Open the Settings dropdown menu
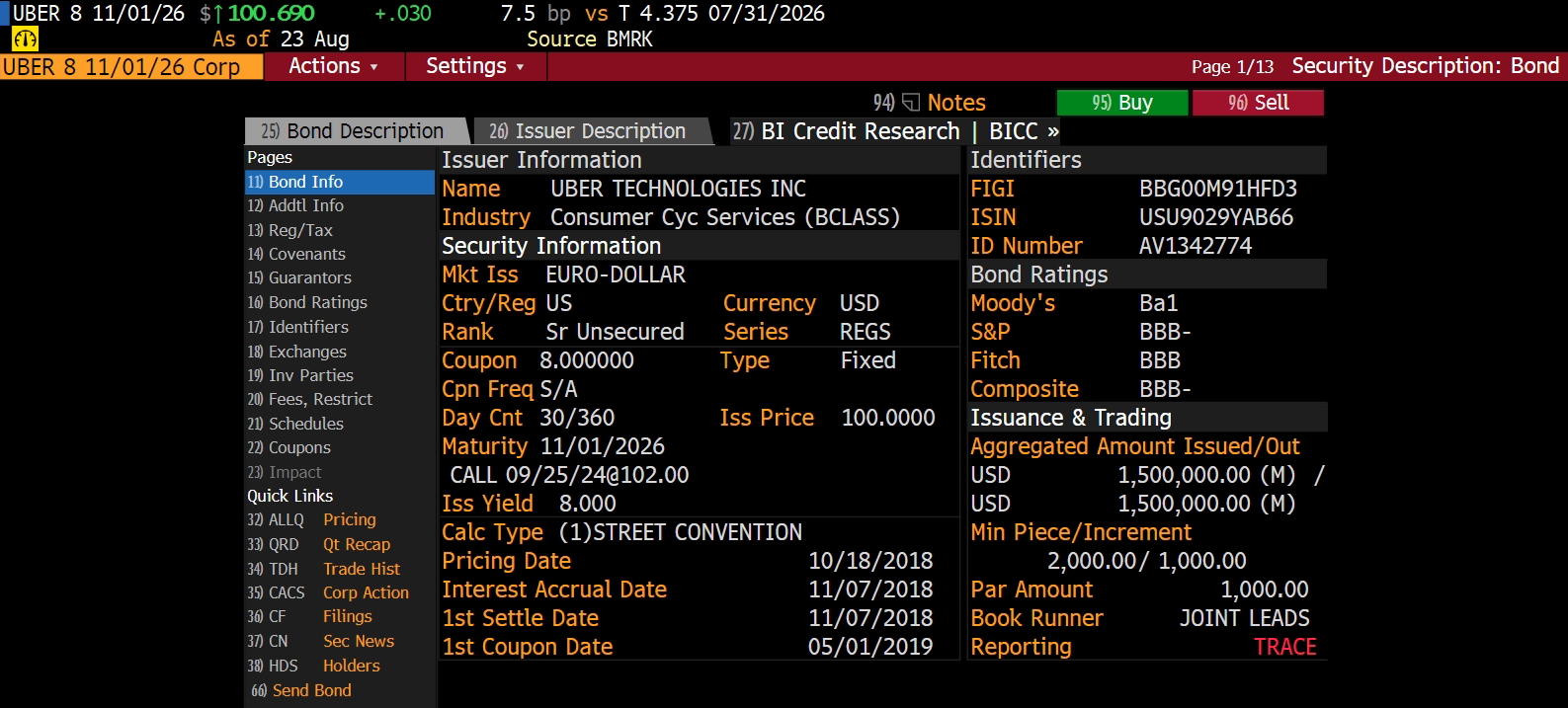Image resolution: width=1568 pixels, height=708 pixels. [475, 66]
